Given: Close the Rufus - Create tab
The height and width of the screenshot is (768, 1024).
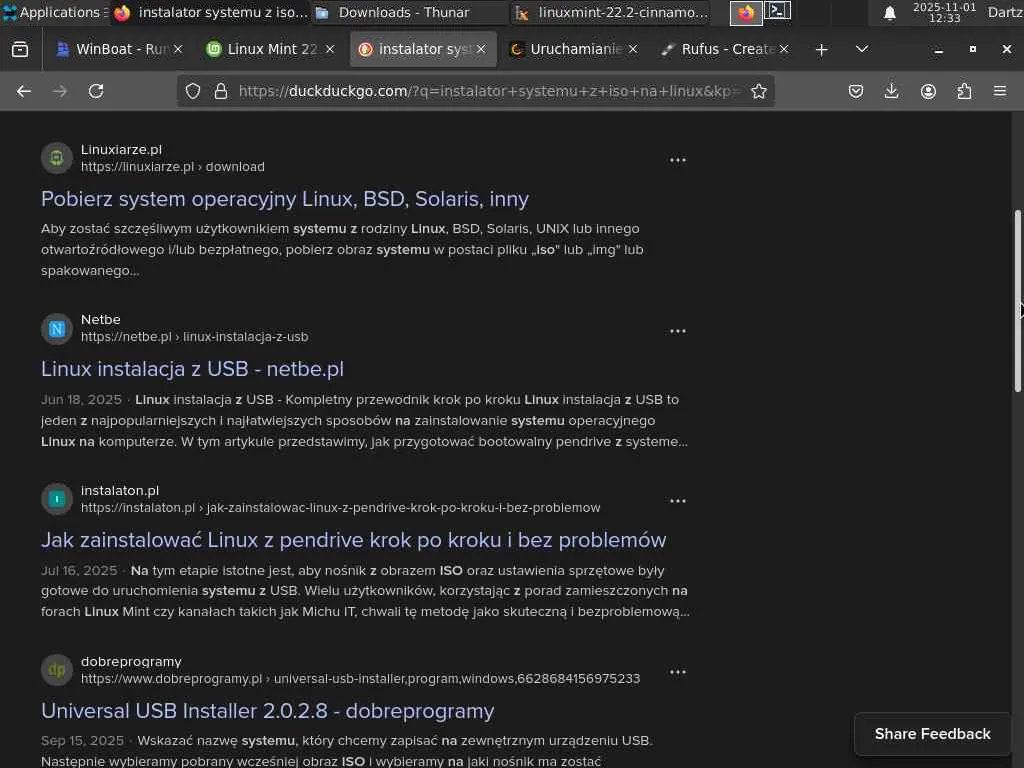Looking at the screenshot, I should [x=784, y=49].
